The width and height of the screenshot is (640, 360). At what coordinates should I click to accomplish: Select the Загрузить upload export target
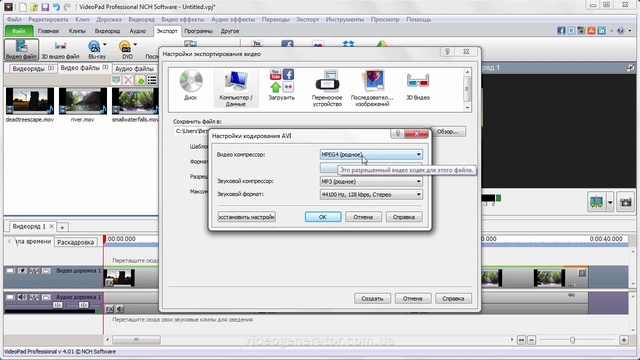282,85
